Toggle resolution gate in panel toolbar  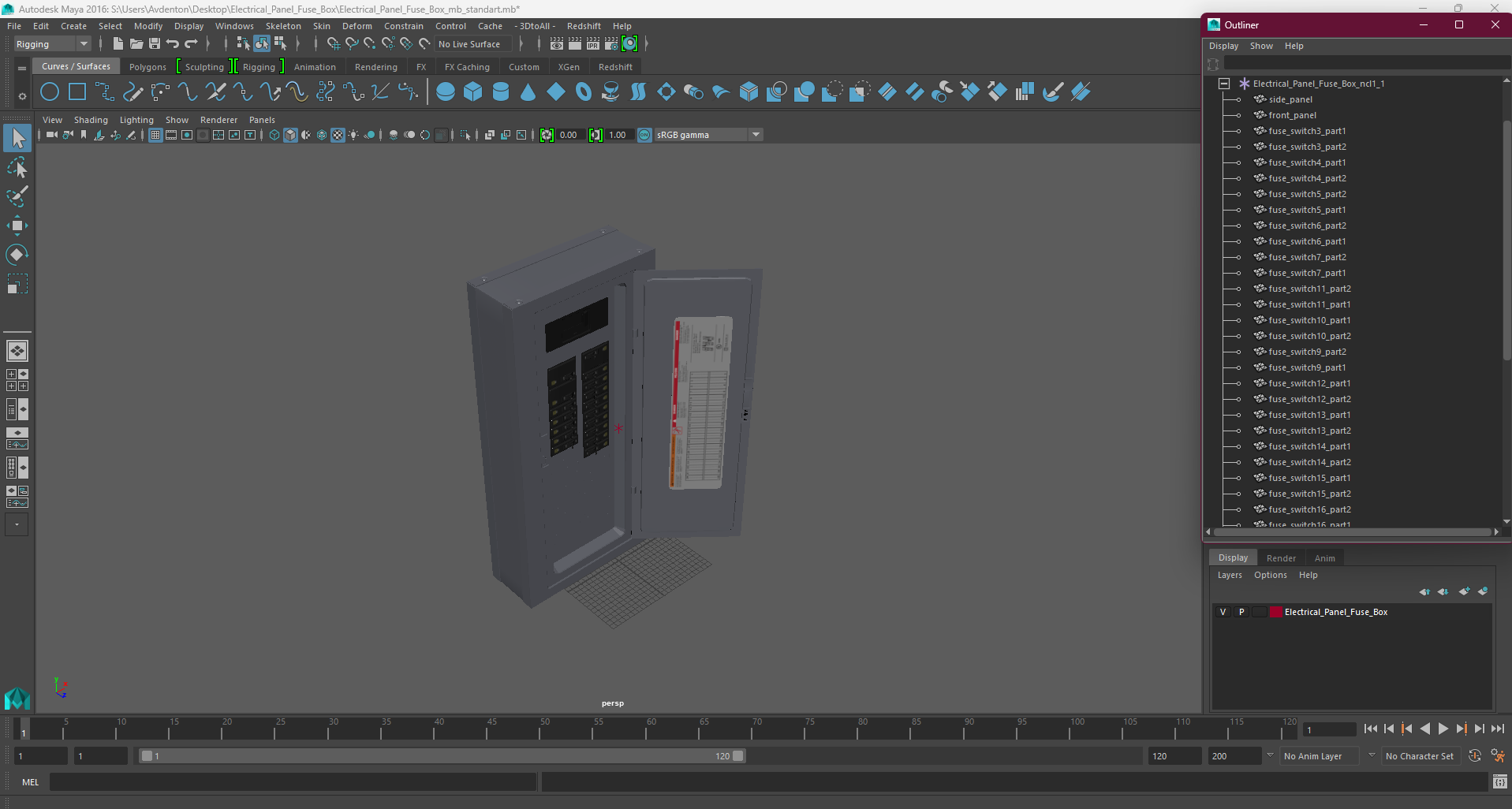coord(187,136)
